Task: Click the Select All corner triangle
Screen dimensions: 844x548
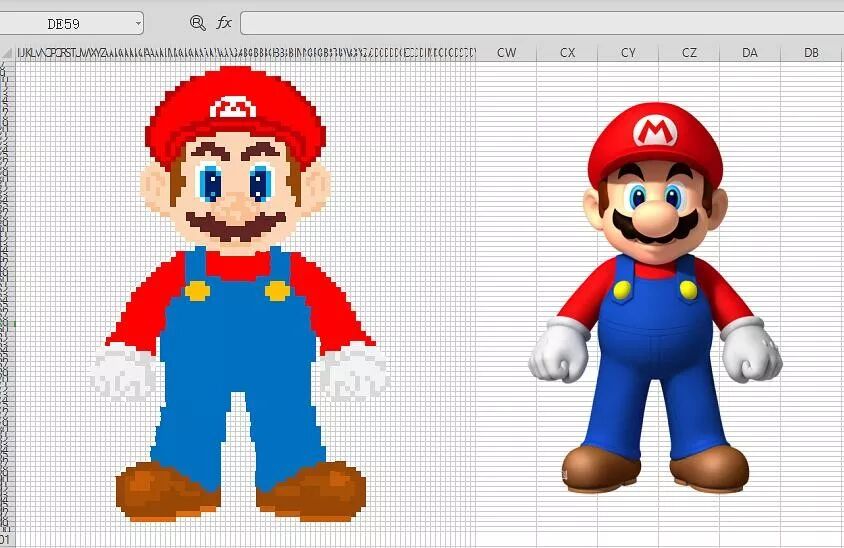Action: click(x=8, y=53)
